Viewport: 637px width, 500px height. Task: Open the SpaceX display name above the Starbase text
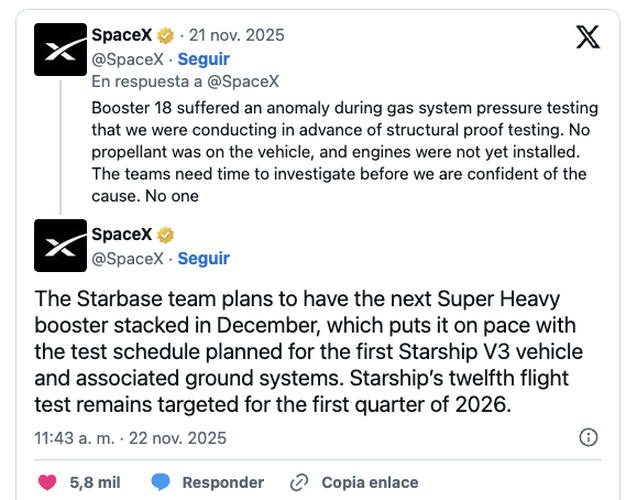122,235
